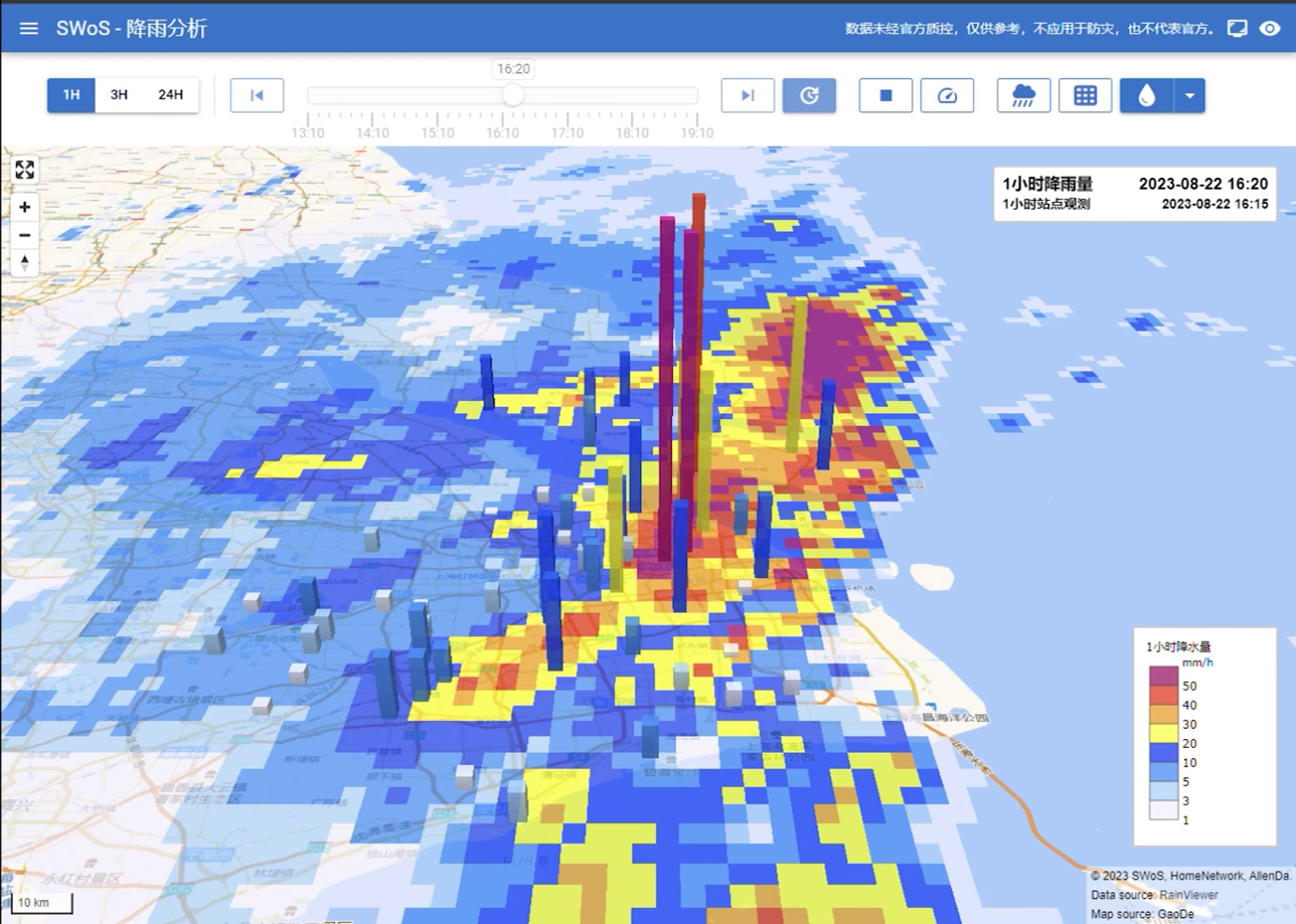Skip to the last time frame

tap(747, 96)
